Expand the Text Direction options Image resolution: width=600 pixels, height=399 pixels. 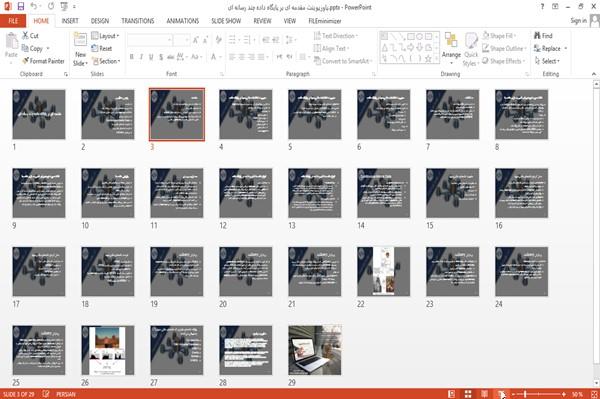coord(336,36)
